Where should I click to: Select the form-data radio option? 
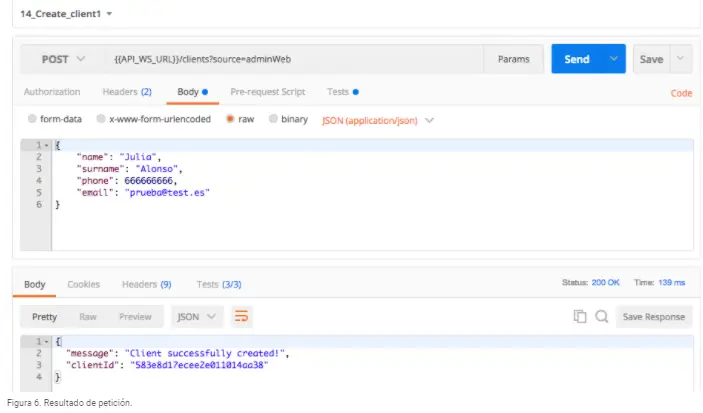click(x=32, y=119)
